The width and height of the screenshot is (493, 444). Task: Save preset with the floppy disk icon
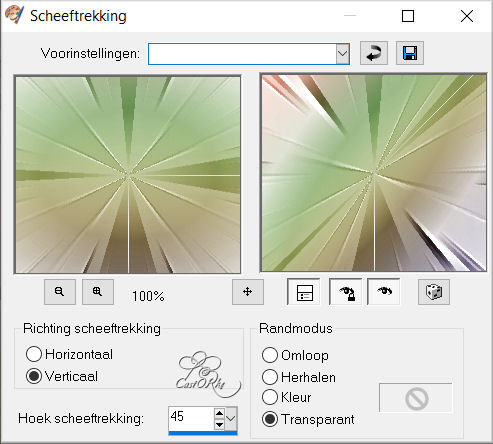click(410, 53)
